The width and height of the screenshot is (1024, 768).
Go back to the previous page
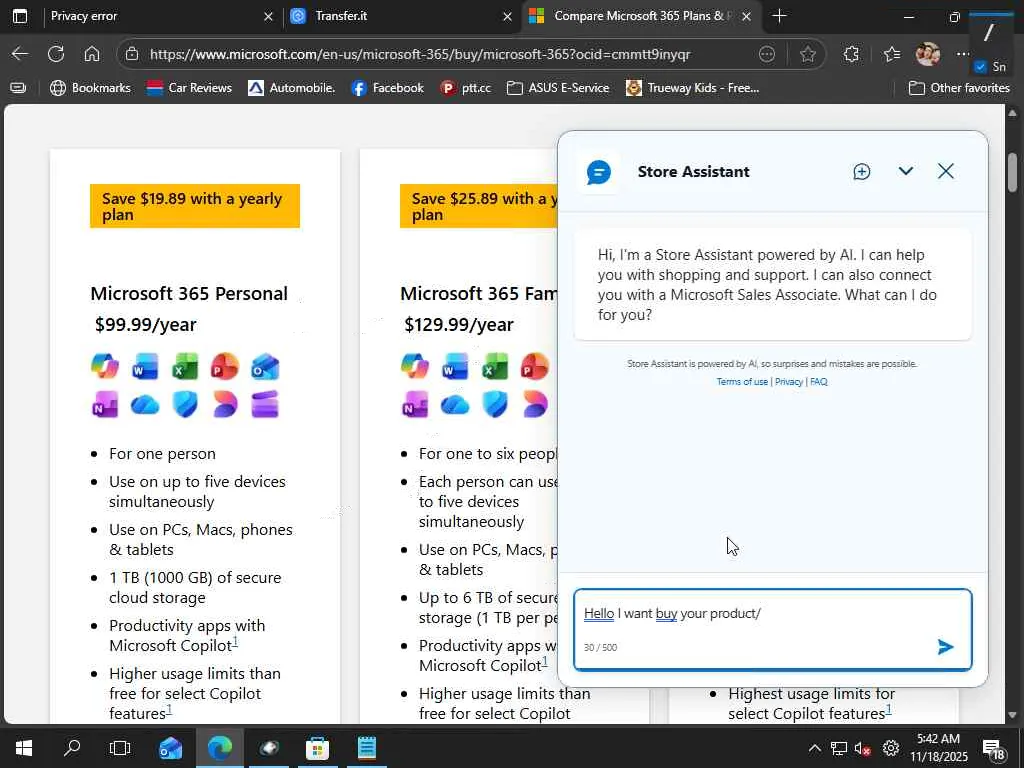click(20, 54)
